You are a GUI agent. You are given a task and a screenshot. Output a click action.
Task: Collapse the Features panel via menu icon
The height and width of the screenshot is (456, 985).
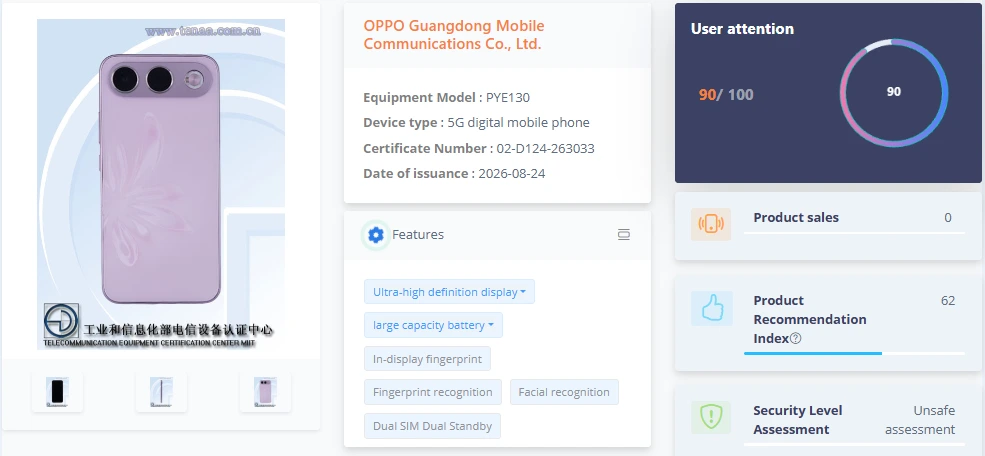click(624, 235)
